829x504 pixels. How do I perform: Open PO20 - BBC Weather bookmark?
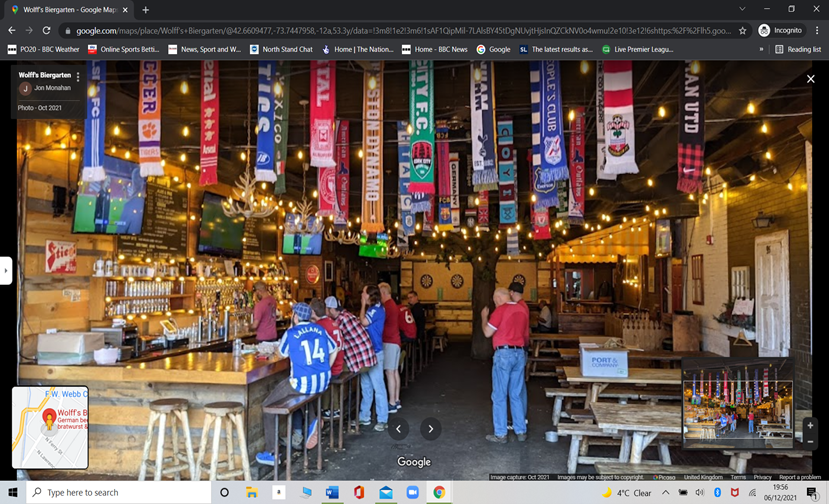[x=43, y=49]
